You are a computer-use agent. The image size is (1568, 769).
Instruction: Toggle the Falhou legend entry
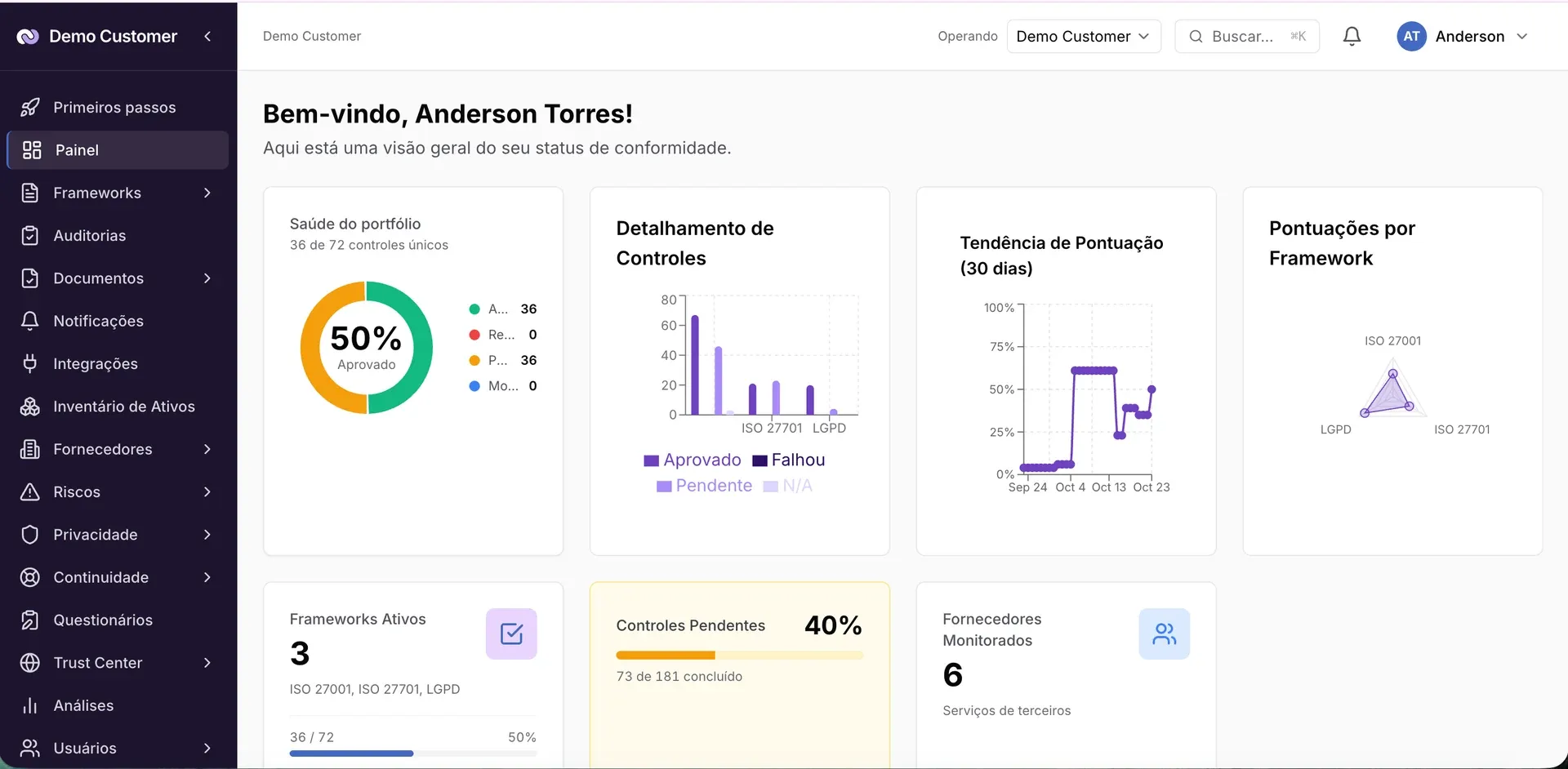[x=789, y=460]
